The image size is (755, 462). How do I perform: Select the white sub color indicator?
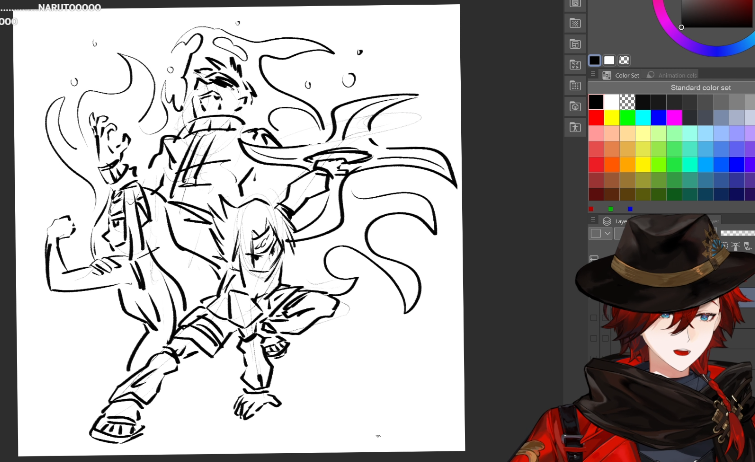pyautogui.click(x=609, y=60)
